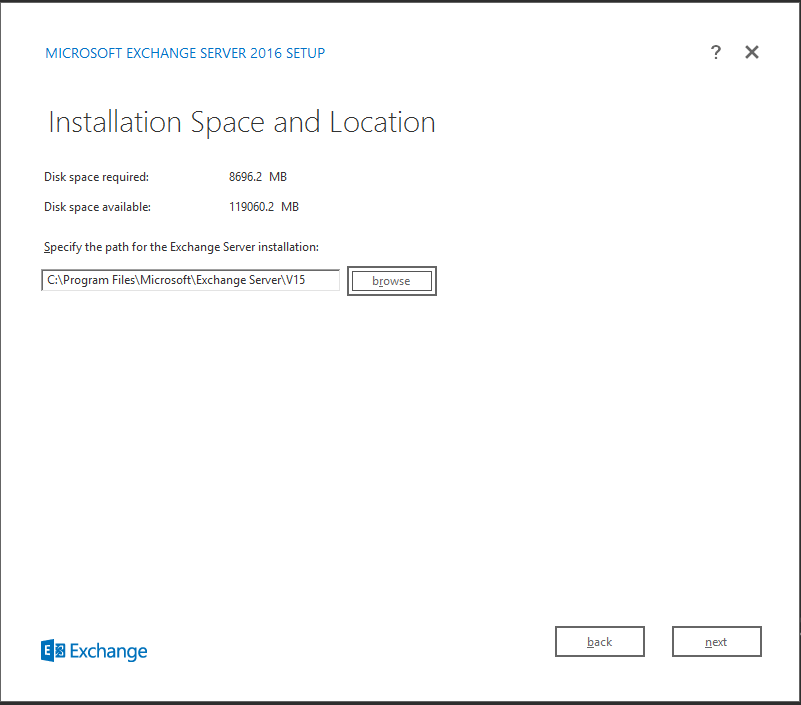Click the Disk space required label
The image size is (801, 705).
tap(97, 177)
